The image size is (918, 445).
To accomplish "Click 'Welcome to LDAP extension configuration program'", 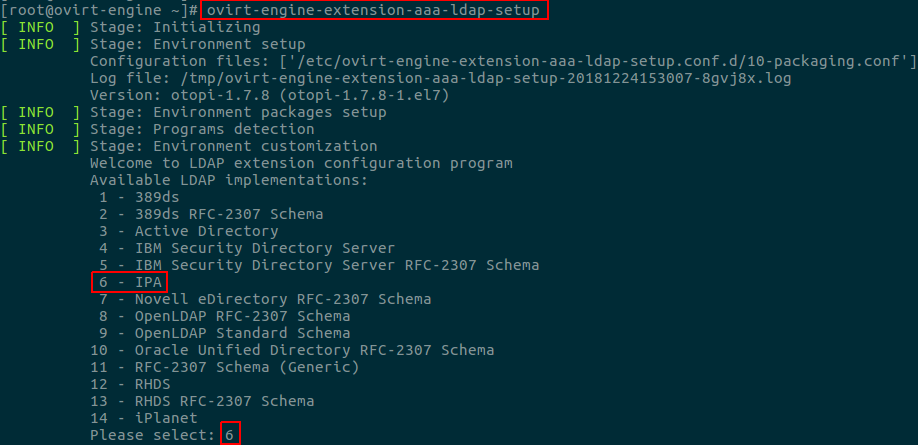I will pos(302,163).
